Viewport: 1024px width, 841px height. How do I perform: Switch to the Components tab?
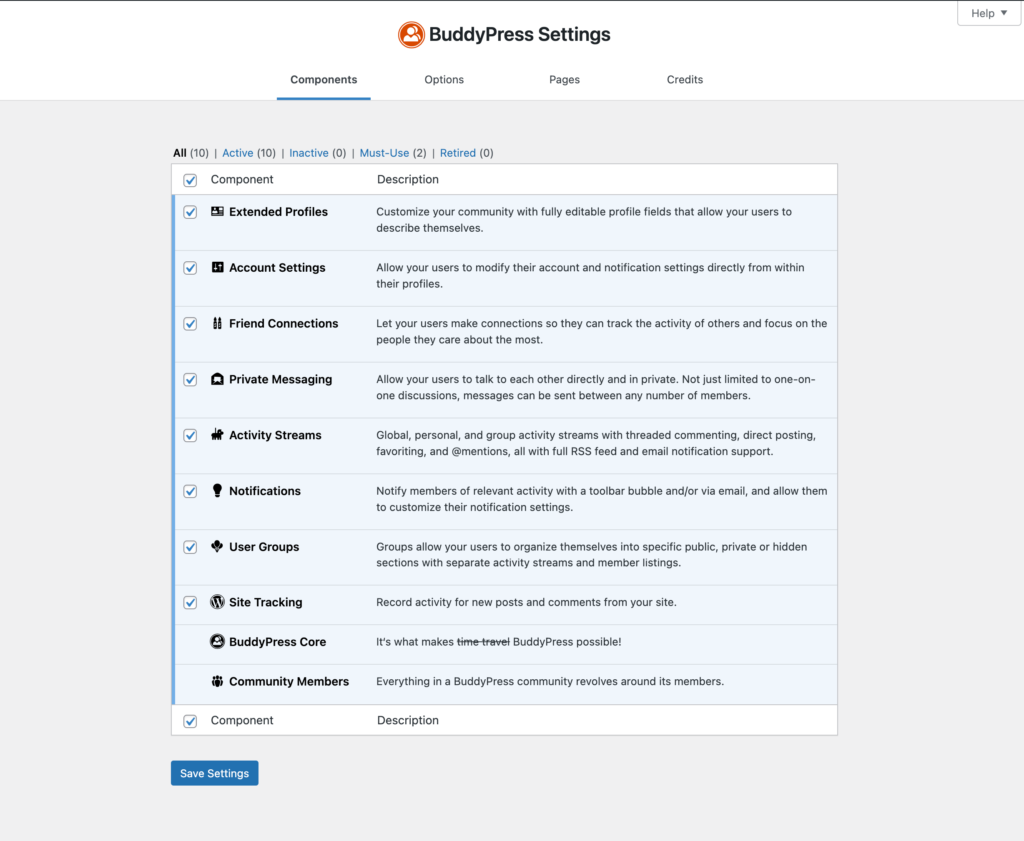point(324,80)
